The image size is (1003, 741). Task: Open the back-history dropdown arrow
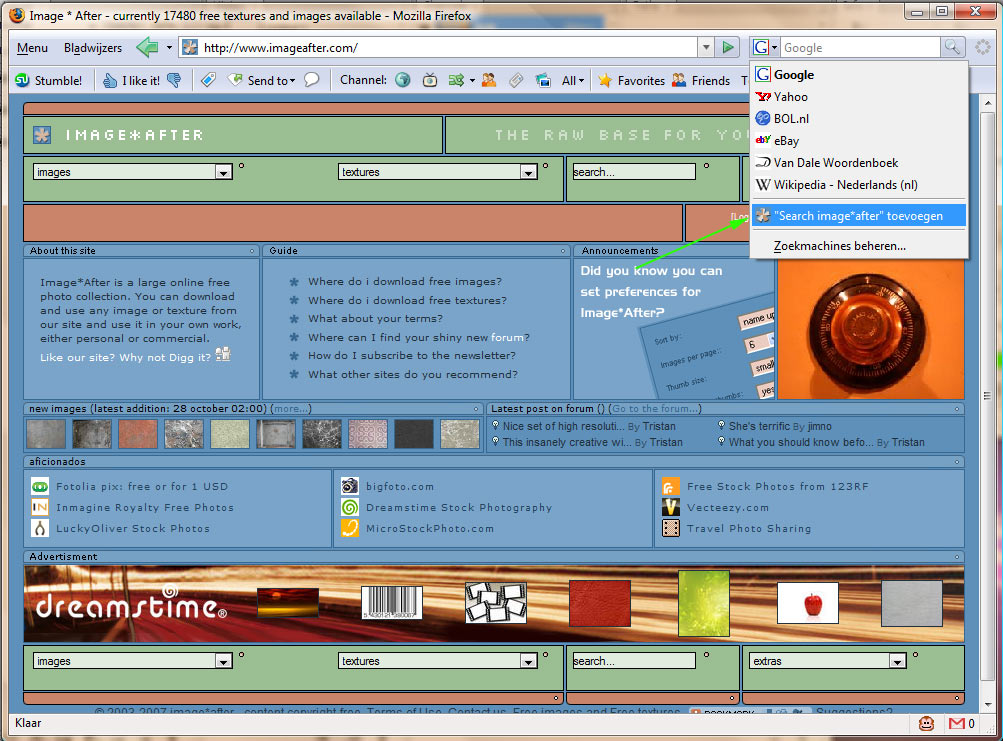point(169,47)
